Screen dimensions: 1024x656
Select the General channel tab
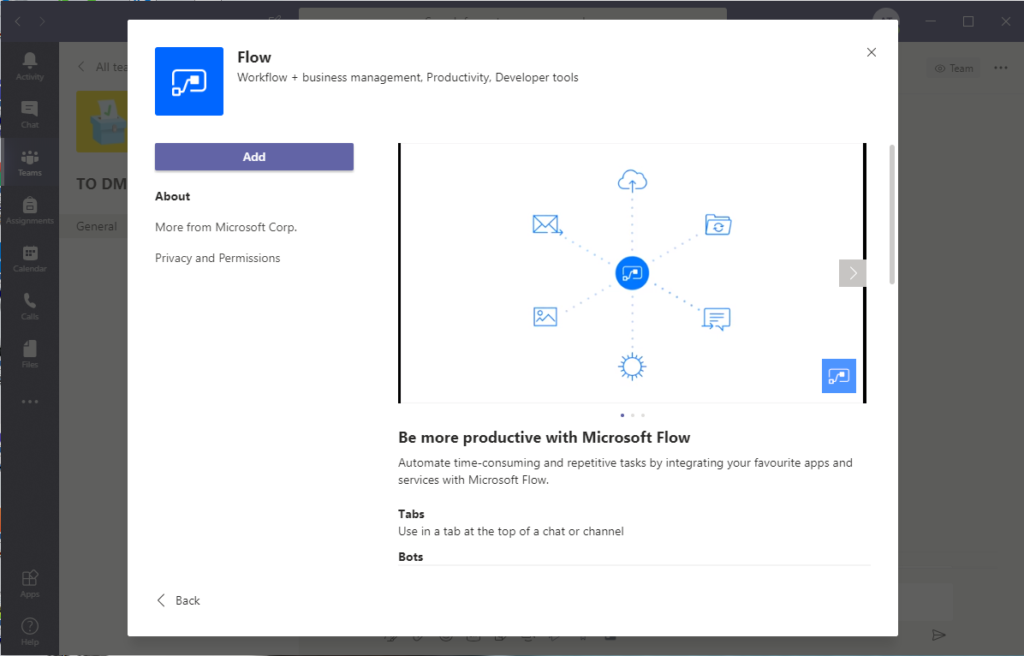96,226
